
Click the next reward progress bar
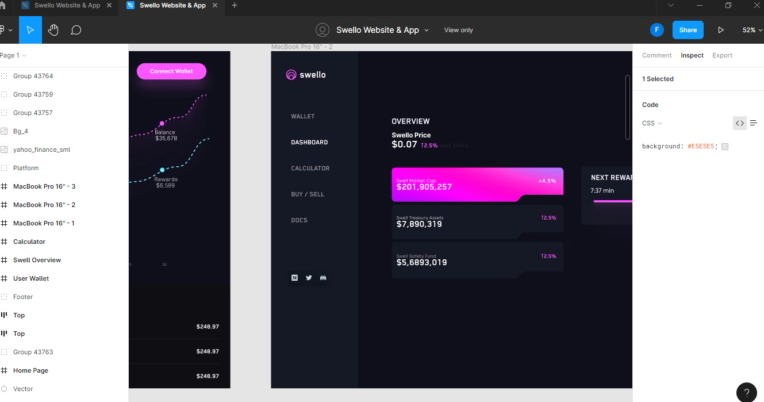[x=612, y=201]
